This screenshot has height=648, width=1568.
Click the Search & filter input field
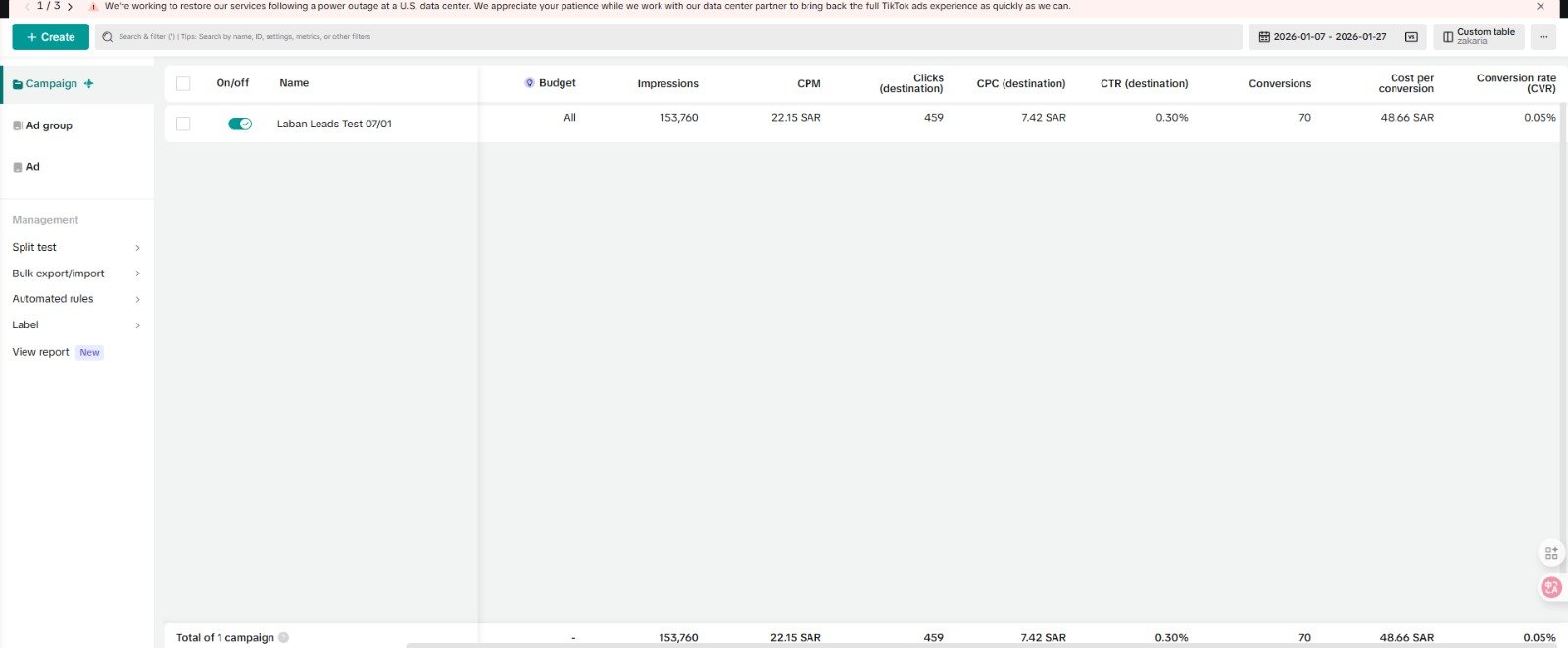tap(666, 37)
